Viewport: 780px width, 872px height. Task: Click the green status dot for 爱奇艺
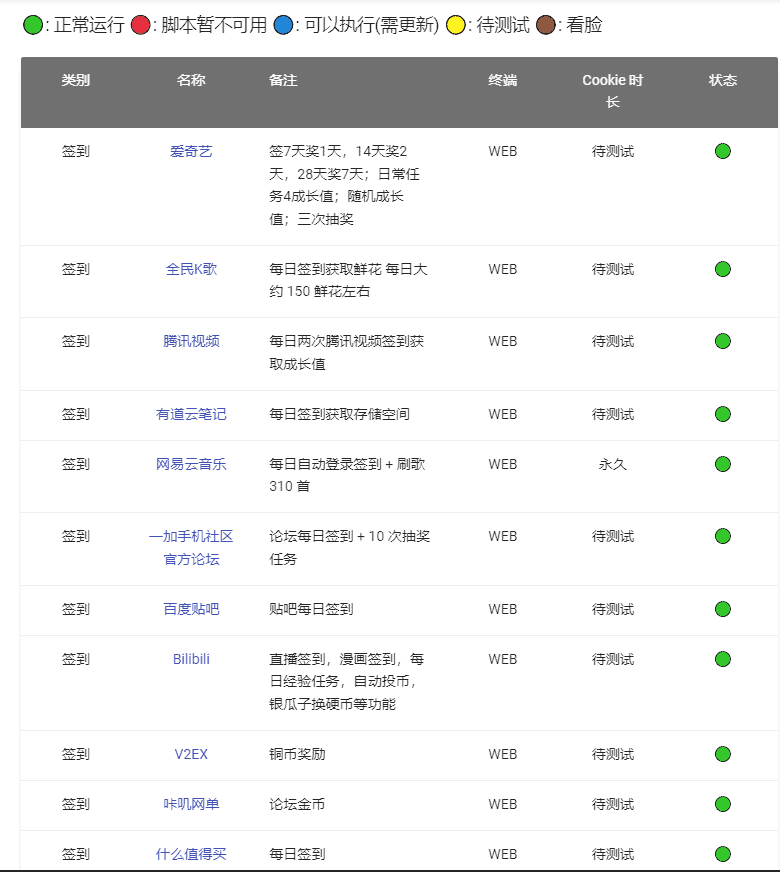(723, 152)
